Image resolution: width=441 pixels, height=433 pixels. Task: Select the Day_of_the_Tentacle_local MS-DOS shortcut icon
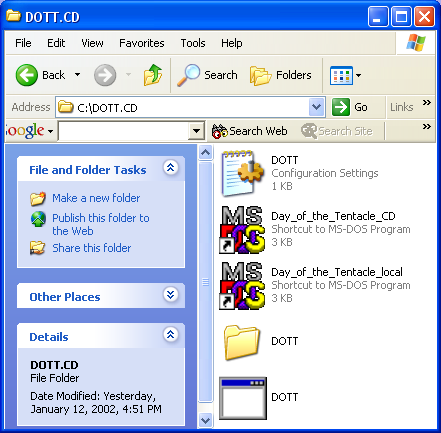point(242,285)
